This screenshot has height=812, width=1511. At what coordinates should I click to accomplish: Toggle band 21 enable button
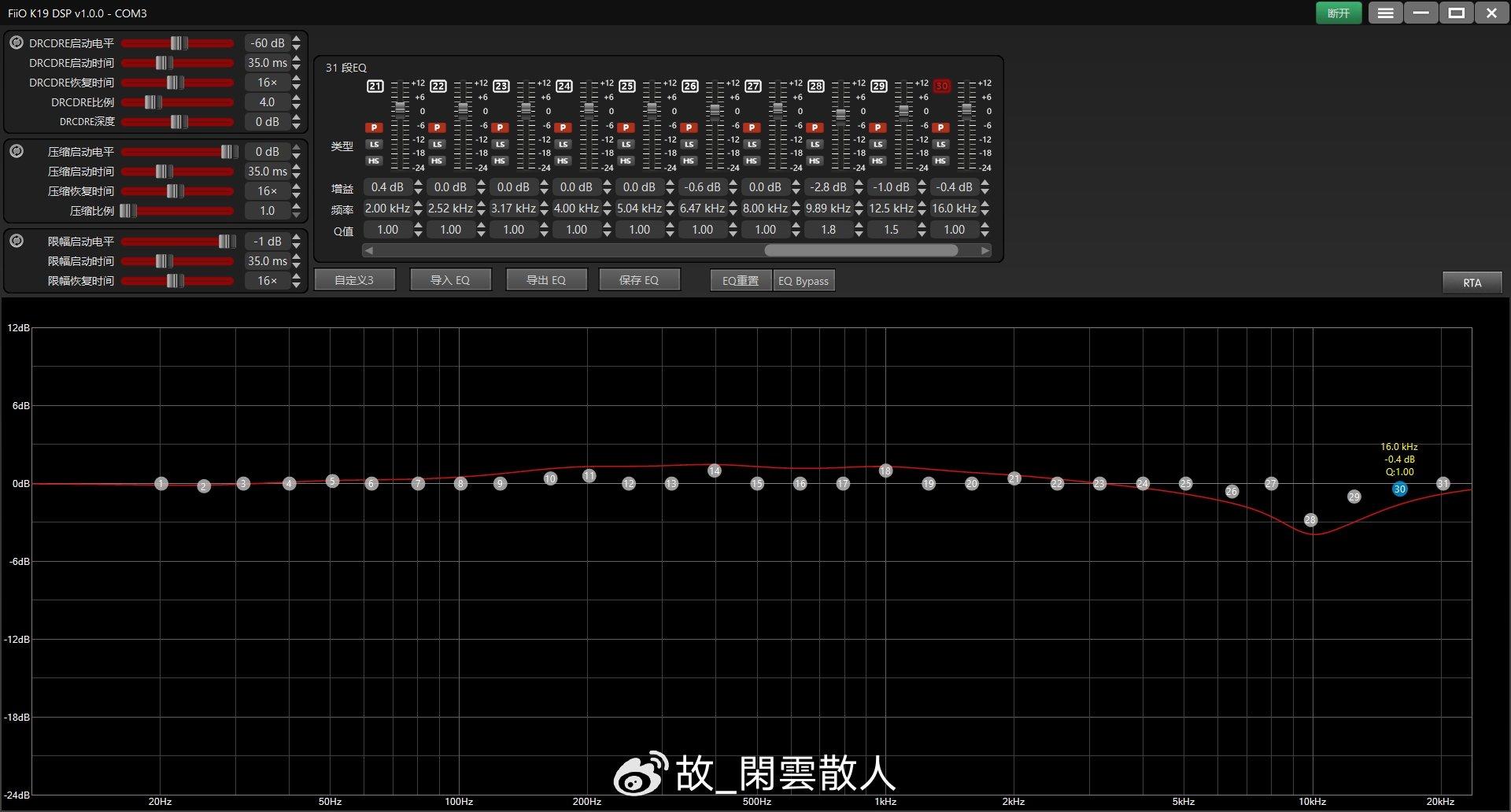(x=375, y=86)
